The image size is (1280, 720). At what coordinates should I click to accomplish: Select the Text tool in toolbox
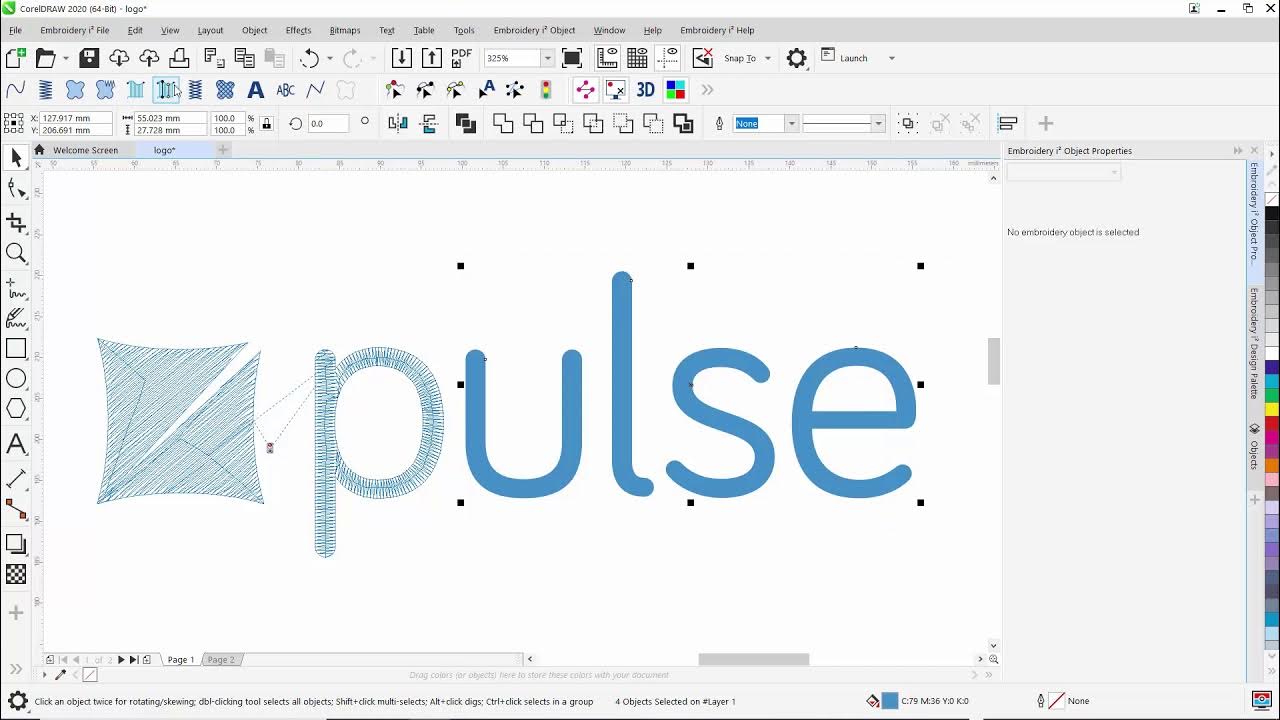(x=16, y=444)
